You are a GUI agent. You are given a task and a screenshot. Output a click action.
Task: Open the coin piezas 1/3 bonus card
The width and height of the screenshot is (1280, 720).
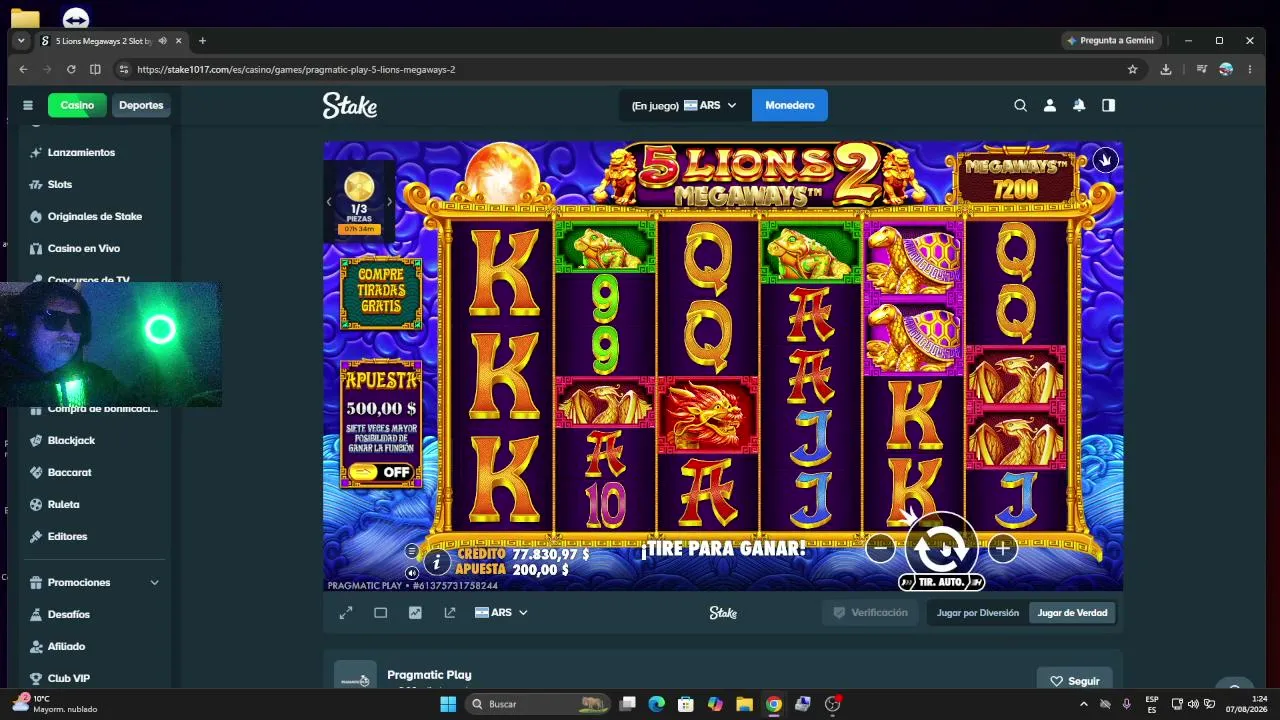[359, 200]
